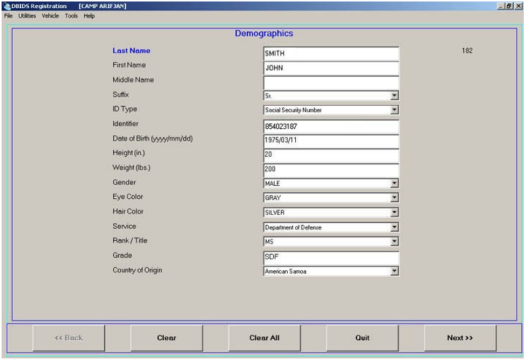Click the Date of Birth label
Screen dimensions: 528x362
click(153, 139)
